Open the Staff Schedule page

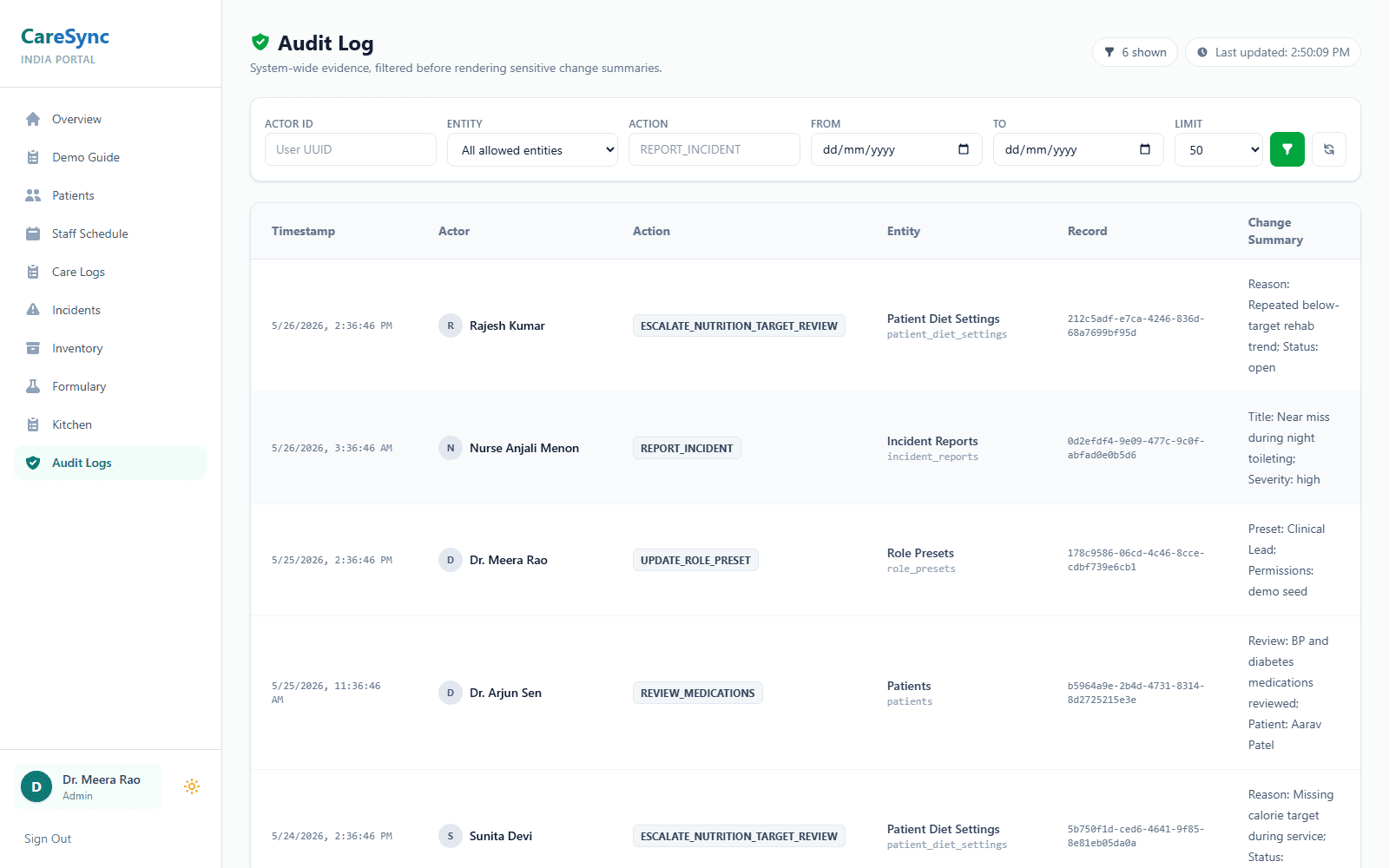(x=110, y=233)
